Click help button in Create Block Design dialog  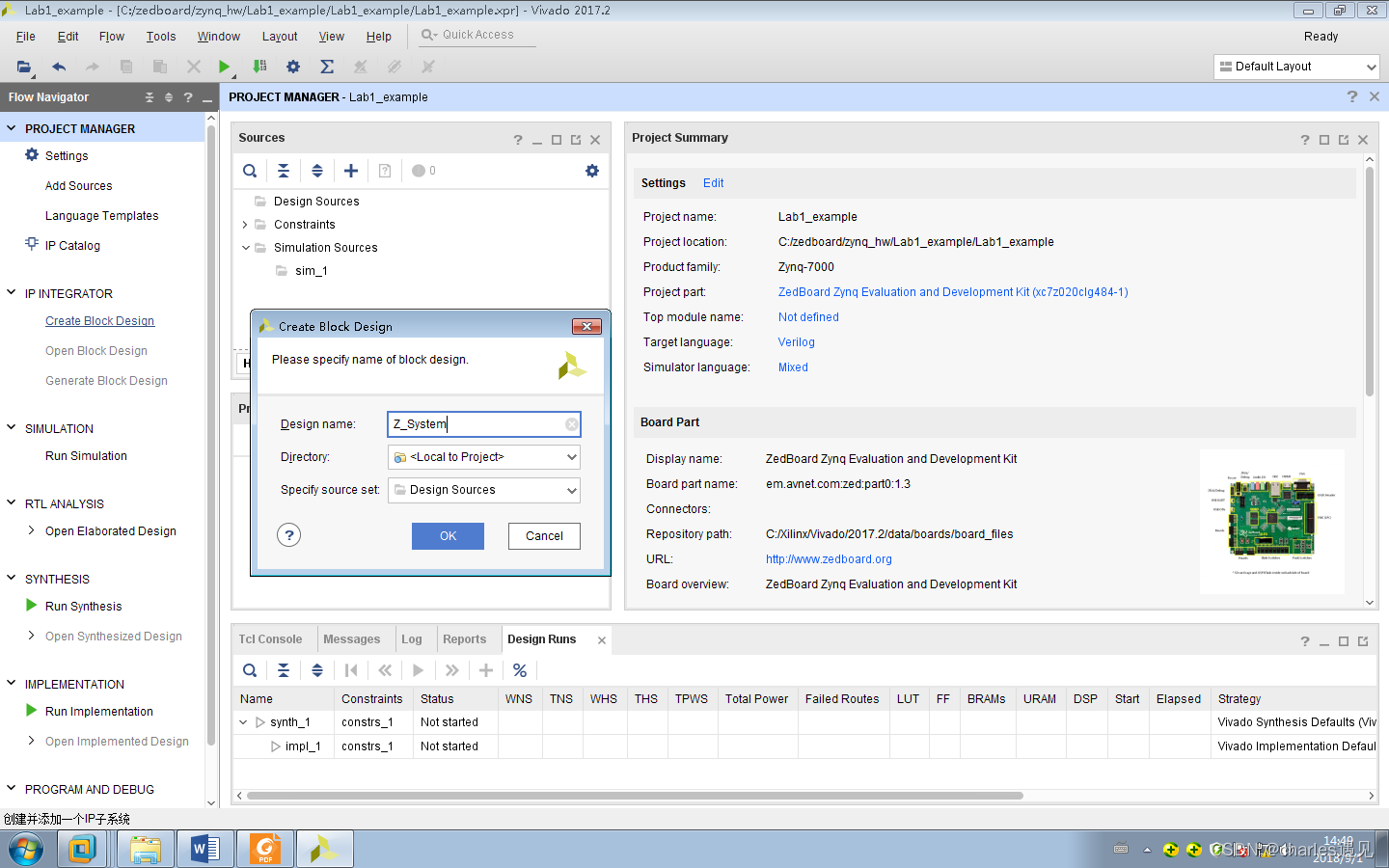(x=289, y=535)
